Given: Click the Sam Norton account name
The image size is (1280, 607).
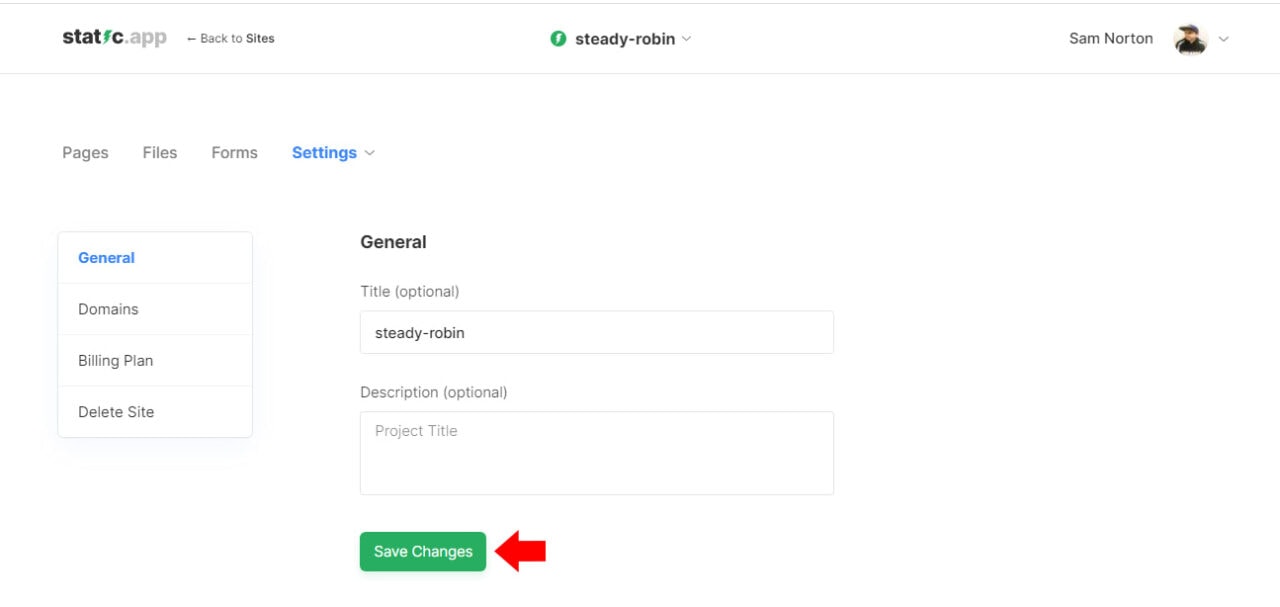Looking at the screenshot, I should 1110,38.
